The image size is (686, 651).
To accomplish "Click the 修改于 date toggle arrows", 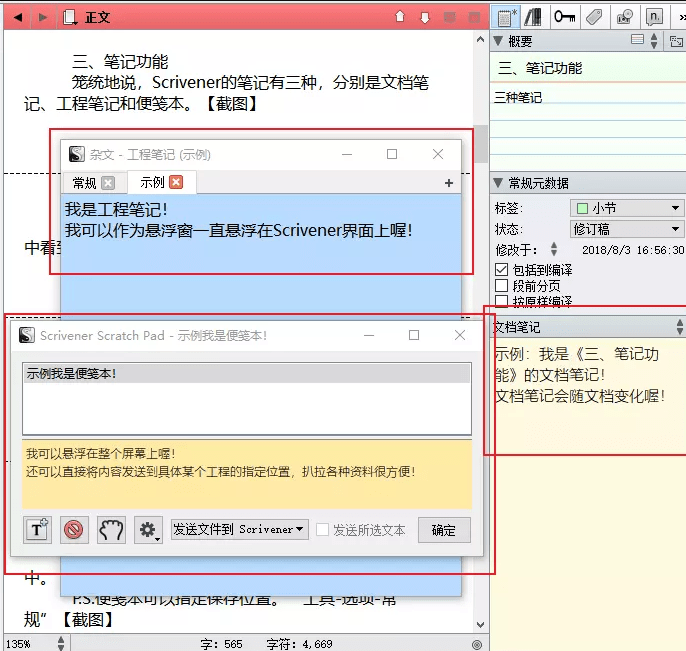I will (x=554, y=249).
